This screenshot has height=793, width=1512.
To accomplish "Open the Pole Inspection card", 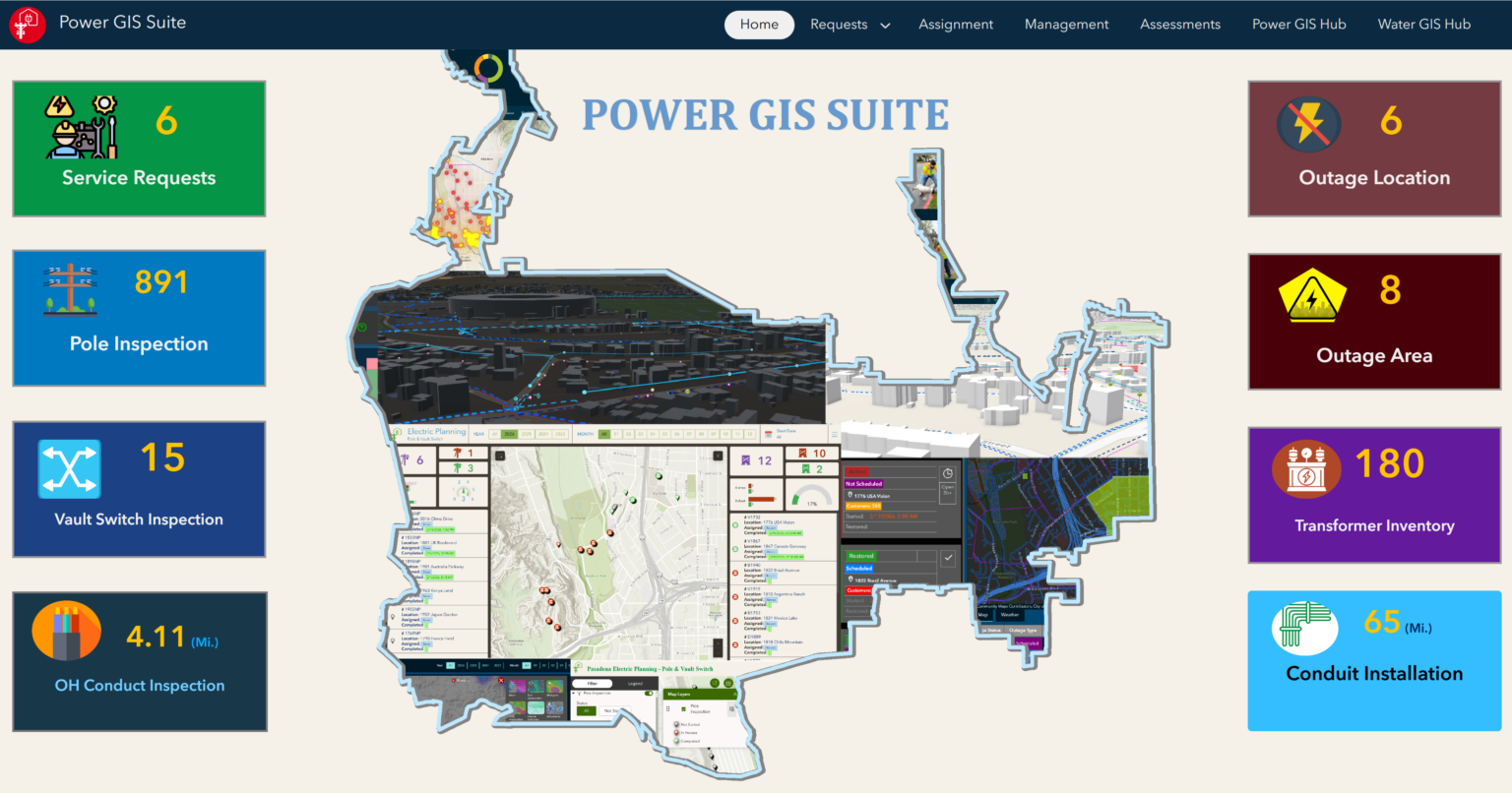I will coord(139,318).
